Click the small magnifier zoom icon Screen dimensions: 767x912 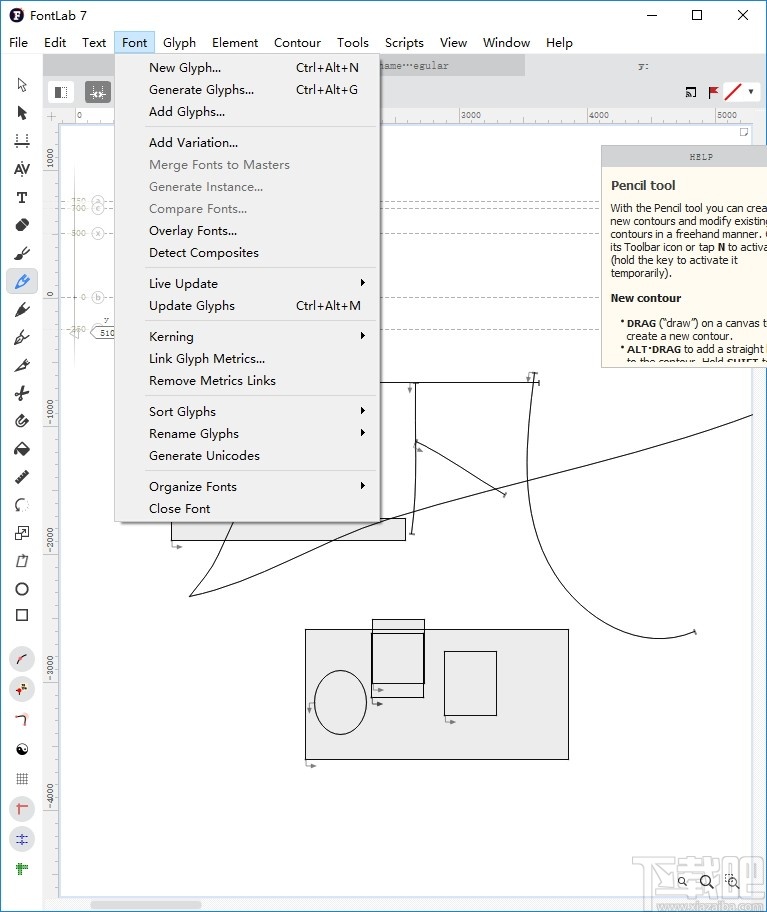[x=682, y=881]
